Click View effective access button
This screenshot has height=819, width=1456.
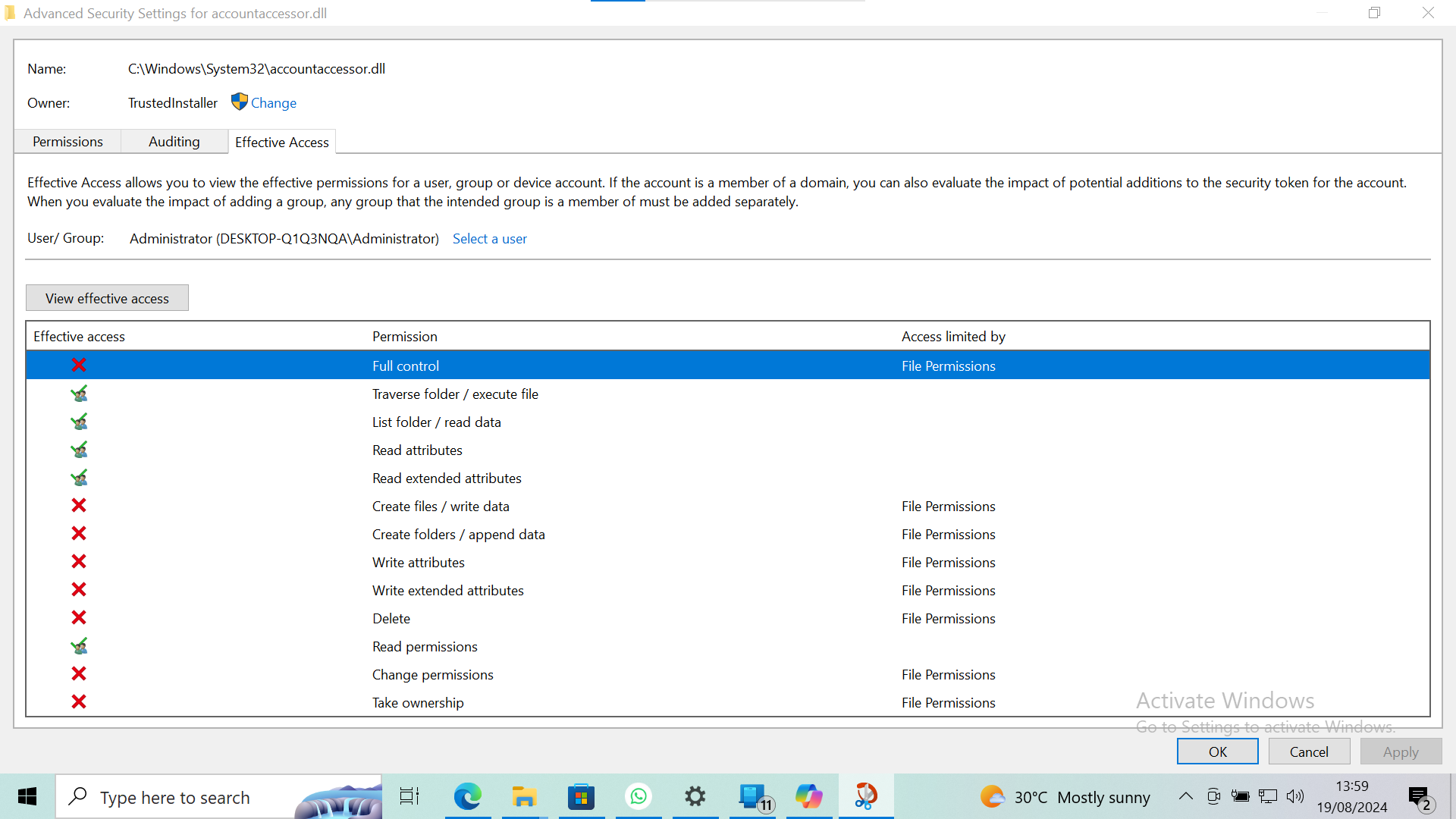tap(107, 298)
